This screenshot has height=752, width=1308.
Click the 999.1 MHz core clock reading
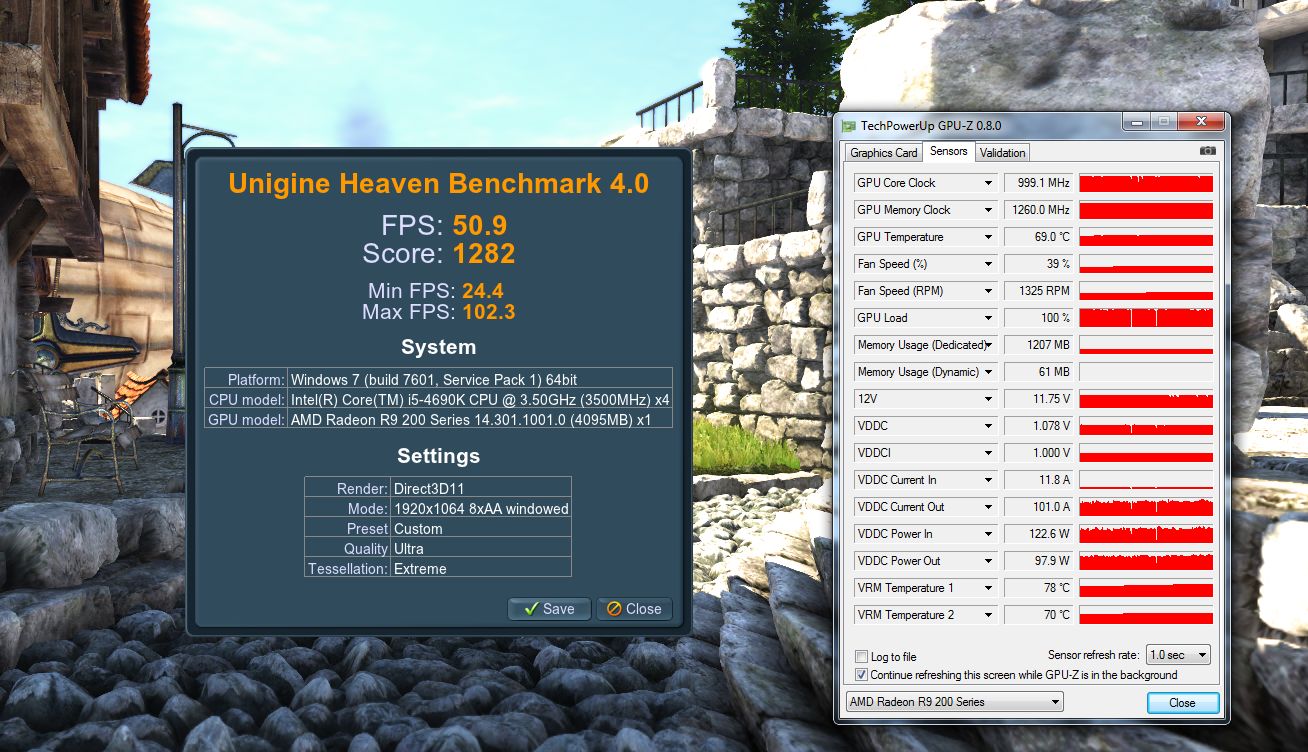point(1038,183)
